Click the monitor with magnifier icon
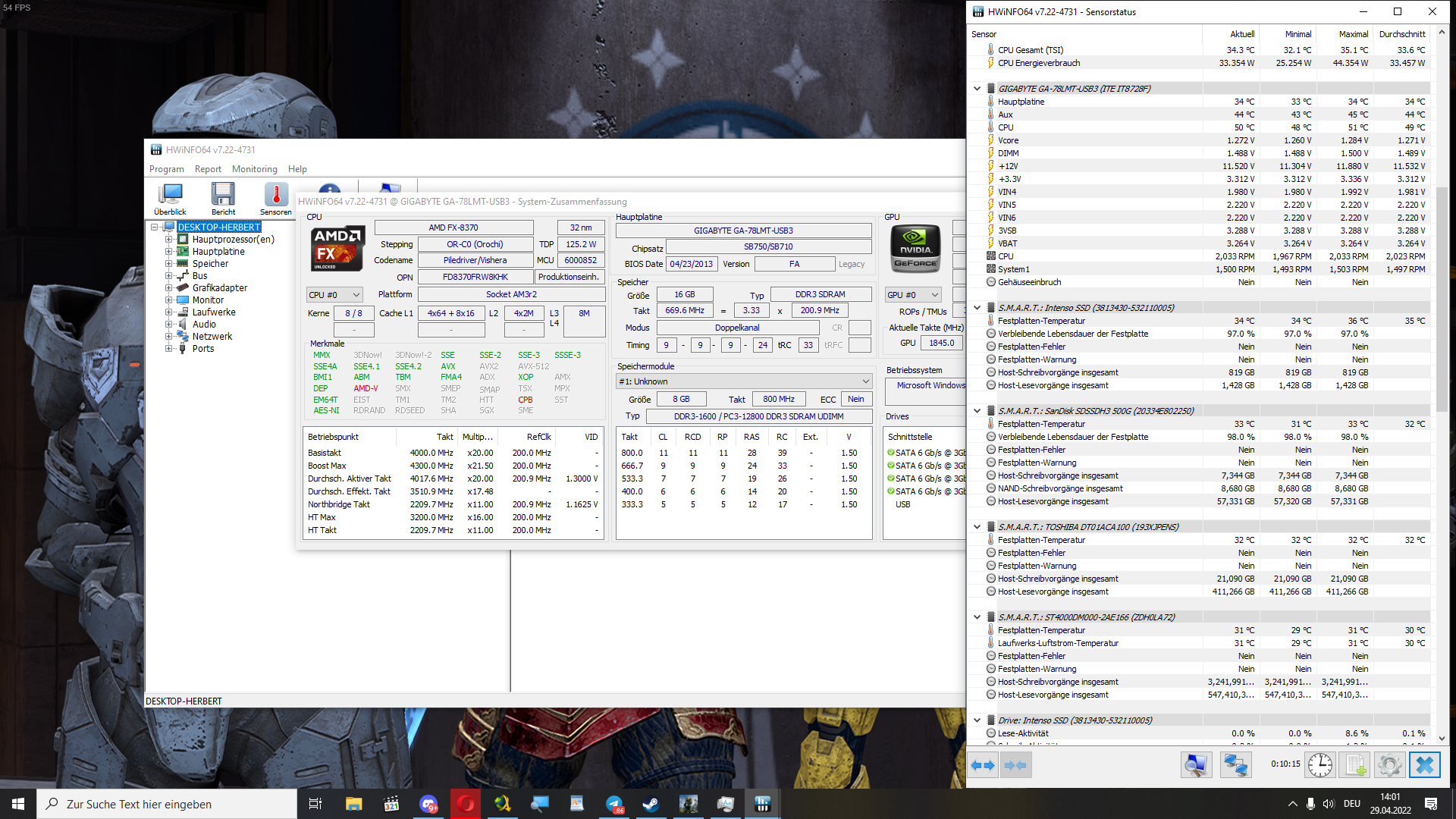 (x=1196, y=765)
